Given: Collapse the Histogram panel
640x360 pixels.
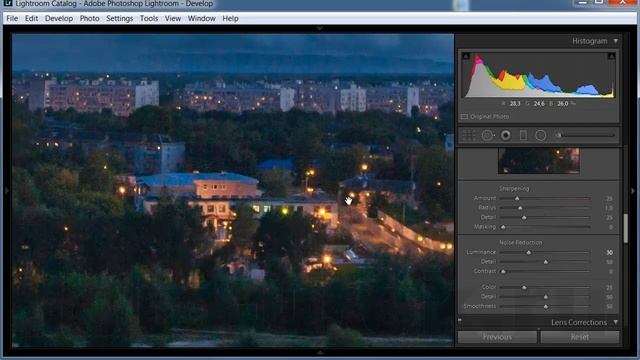Looking at the screenshot, I should [616, 41].
